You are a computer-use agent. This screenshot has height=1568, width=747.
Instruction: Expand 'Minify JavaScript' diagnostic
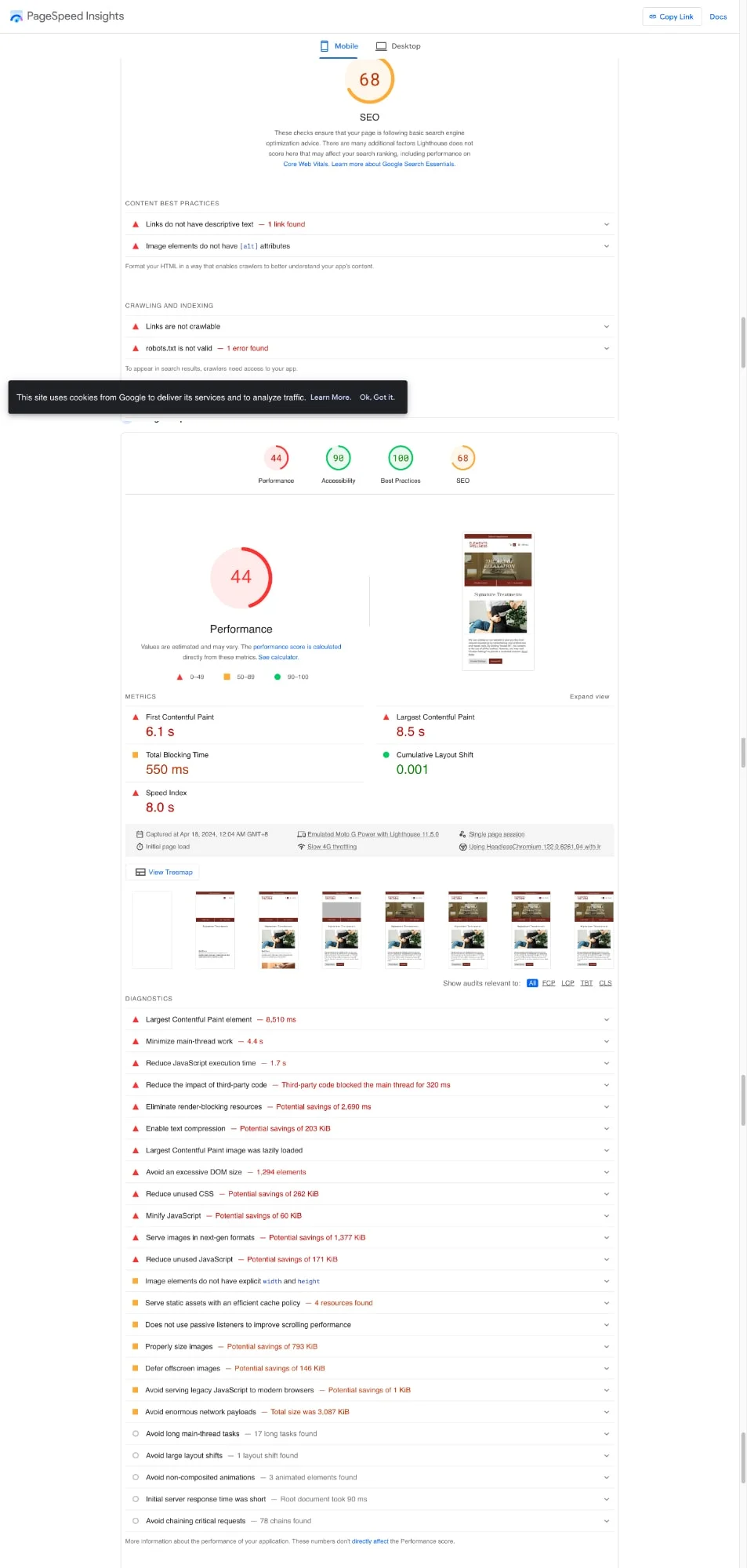369,1216
